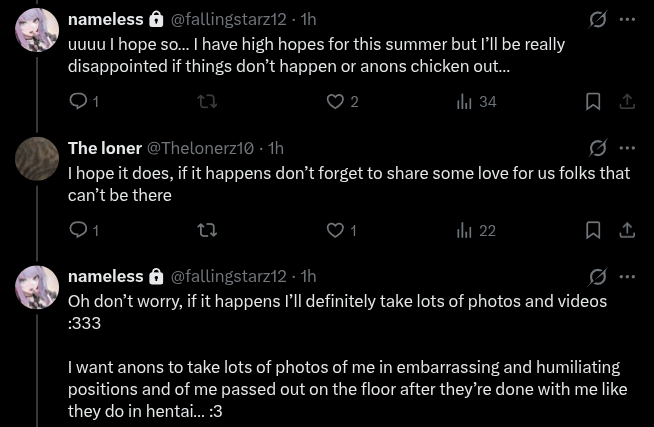This screenshot has width=654, height=427.
Task: Share The loner's tweet
Action: point(627,230)
